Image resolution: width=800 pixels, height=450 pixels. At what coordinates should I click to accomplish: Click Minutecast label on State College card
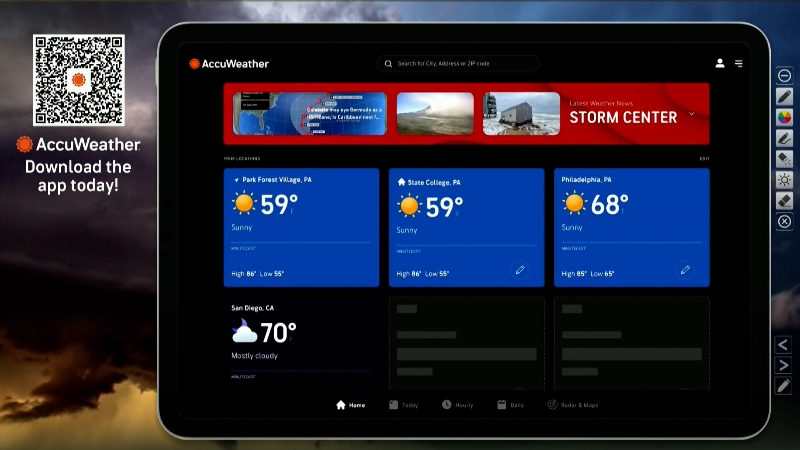409,252
